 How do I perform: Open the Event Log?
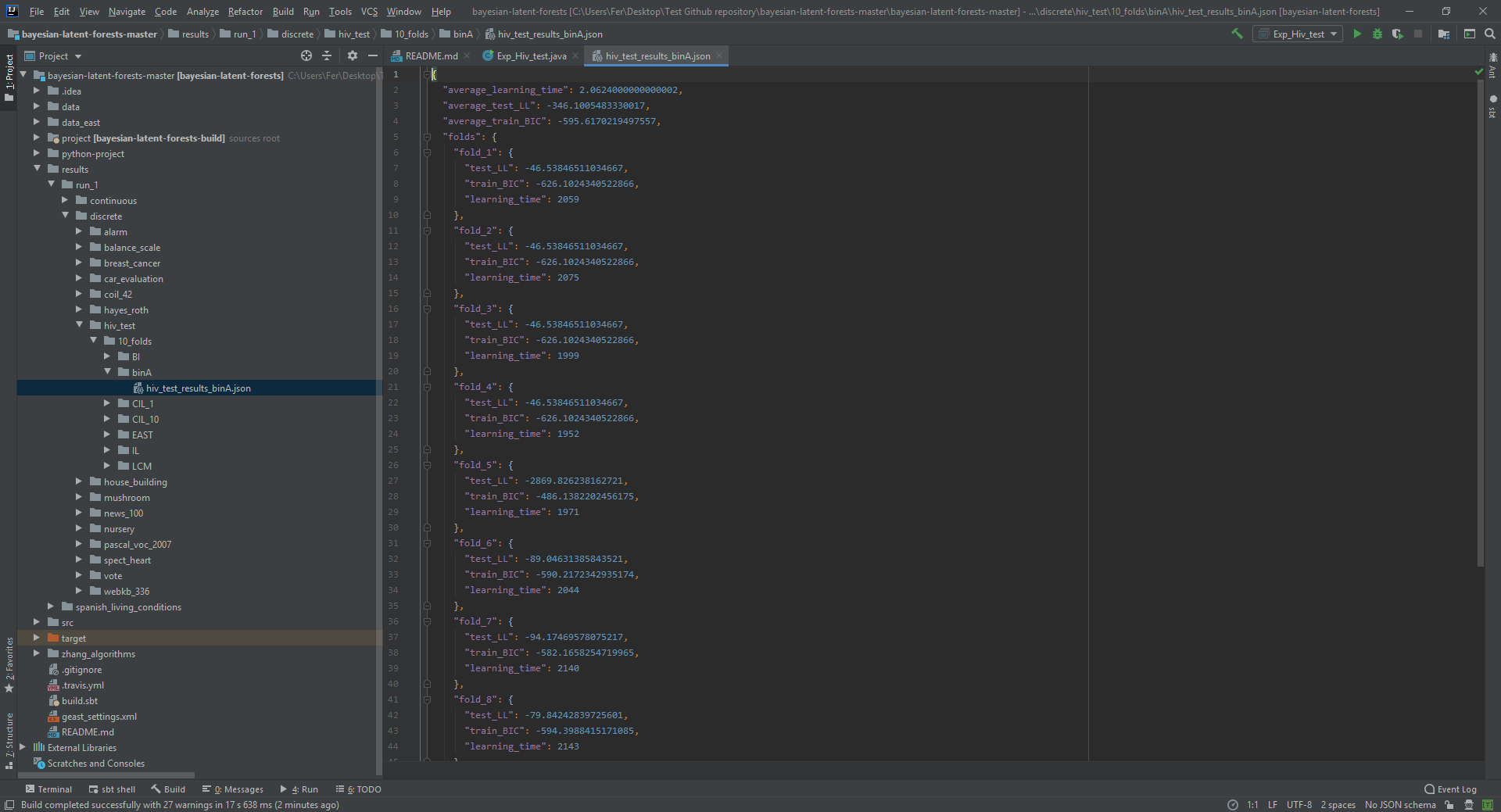[1451, 789]
